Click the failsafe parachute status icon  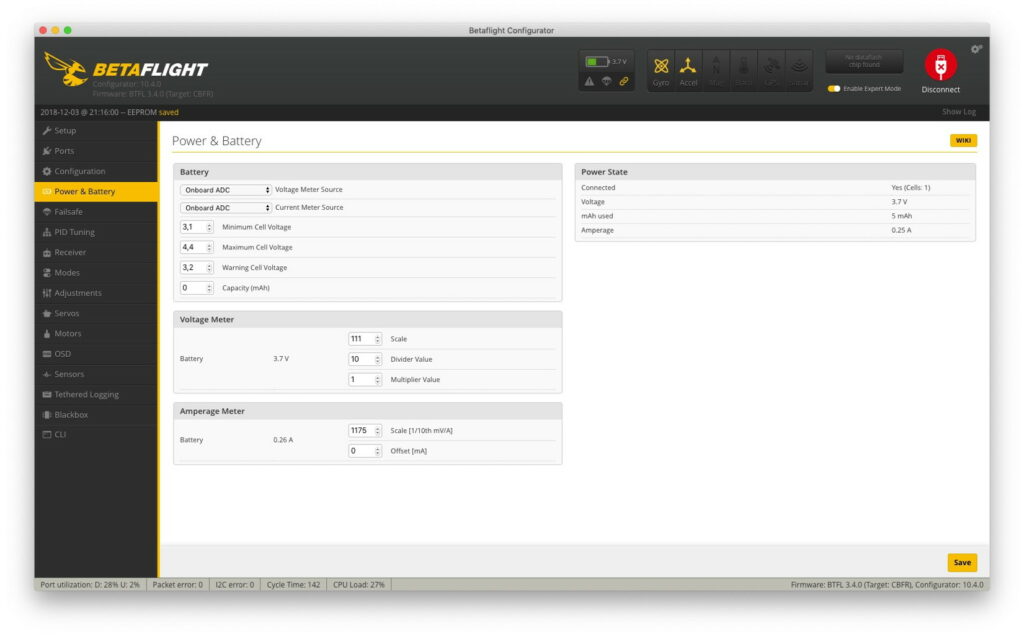tap(606, 81)
